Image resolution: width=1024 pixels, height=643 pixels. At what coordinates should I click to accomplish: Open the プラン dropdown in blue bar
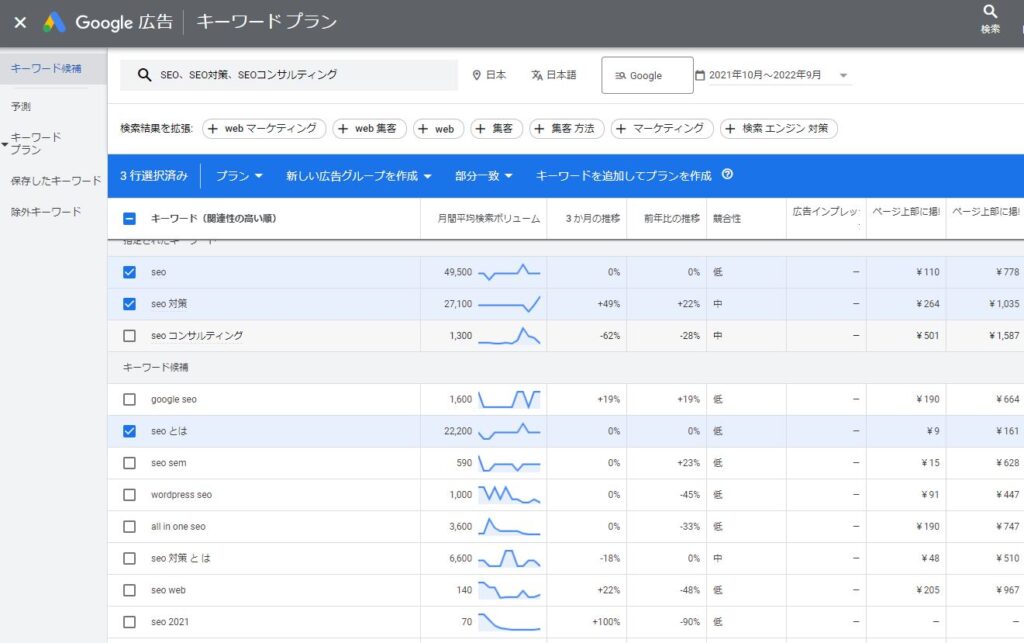pyautogui.click(x=239, y=176)
